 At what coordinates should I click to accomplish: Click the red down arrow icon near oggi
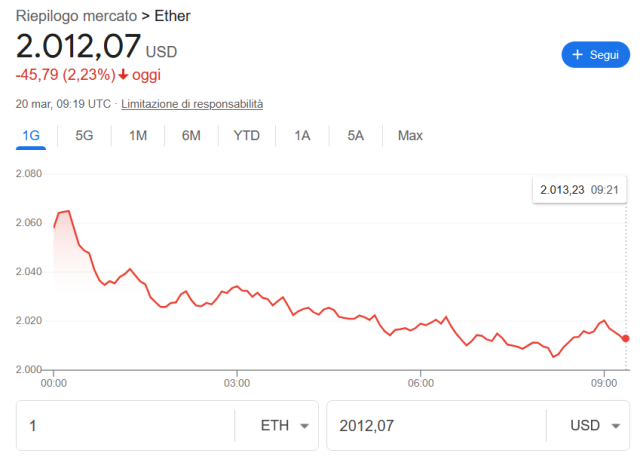[123, 75]
